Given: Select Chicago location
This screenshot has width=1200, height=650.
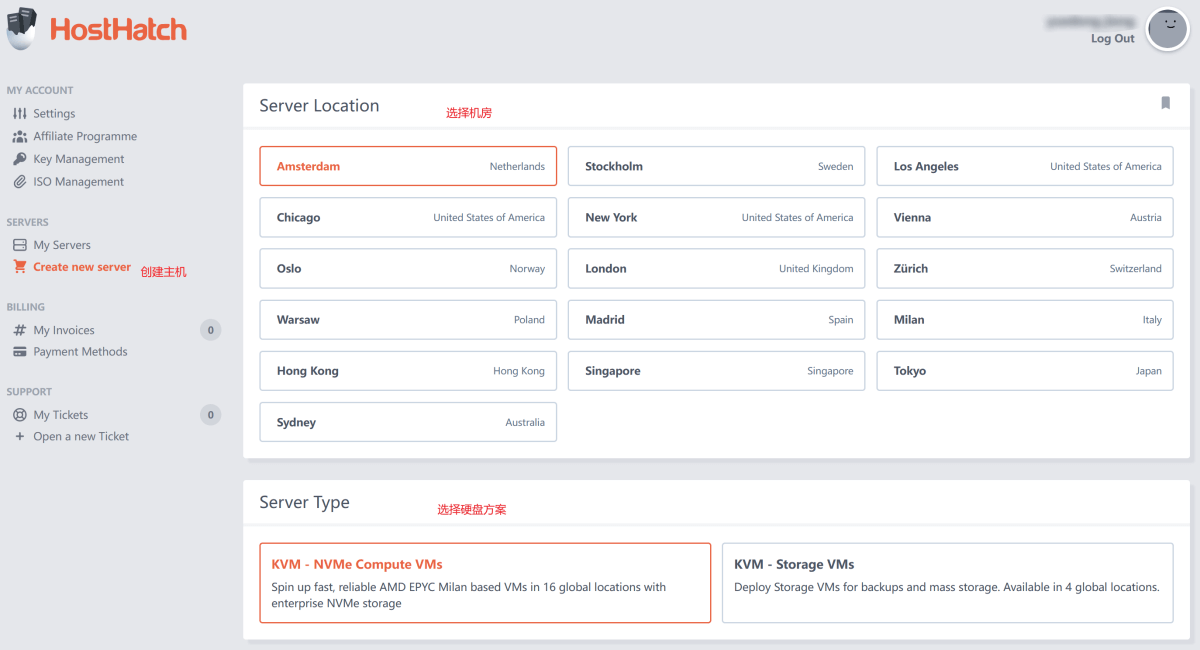Looking at the screenshot, I should (x=408, y=217).
